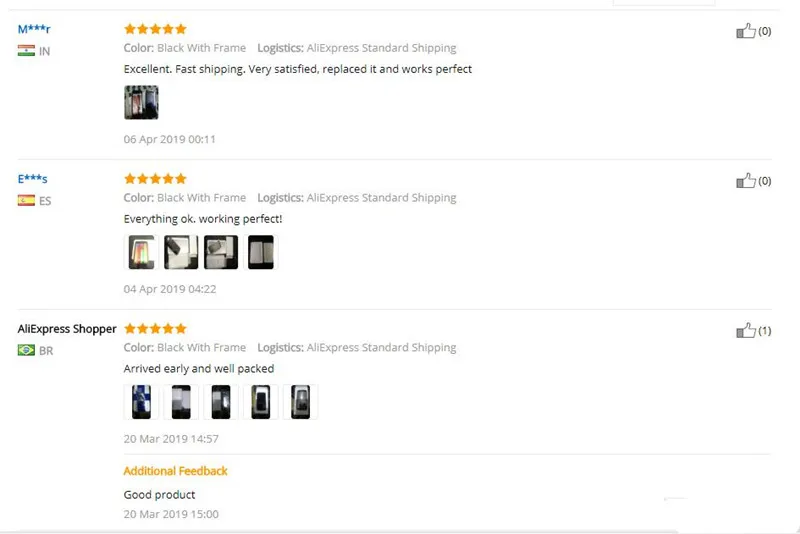This screenshot has width=800, height=534.
Task: Open reviewer profile M***r
Action: [34, 29]
